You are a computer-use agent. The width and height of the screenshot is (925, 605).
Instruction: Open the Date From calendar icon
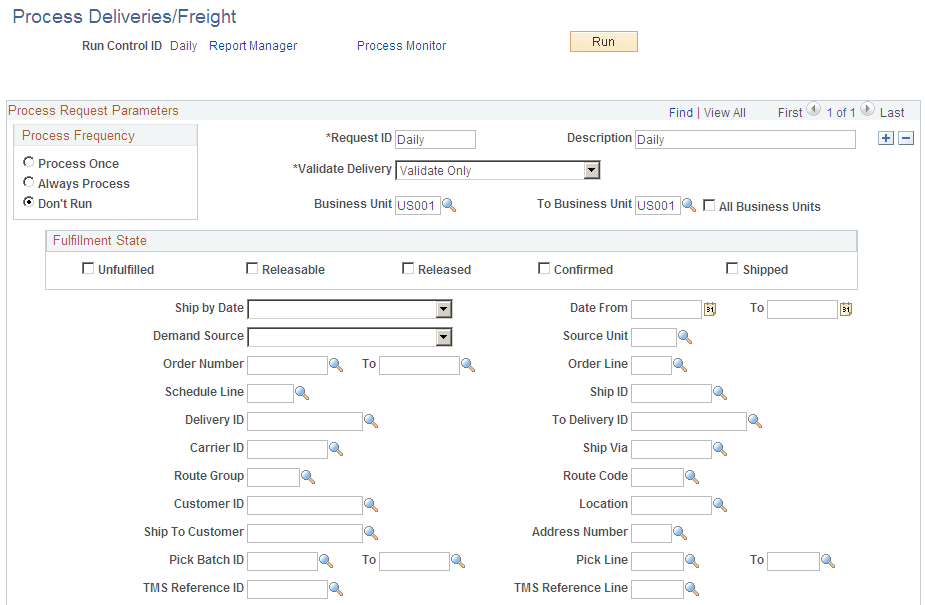coord(710,309)
